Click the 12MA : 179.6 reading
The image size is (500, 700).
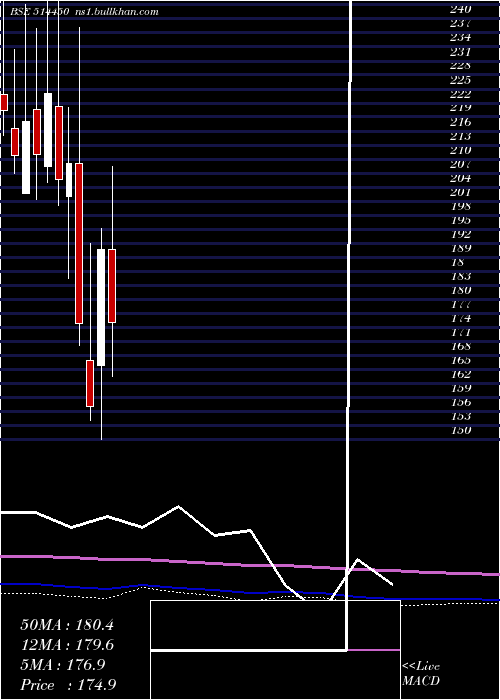(67, 645)
